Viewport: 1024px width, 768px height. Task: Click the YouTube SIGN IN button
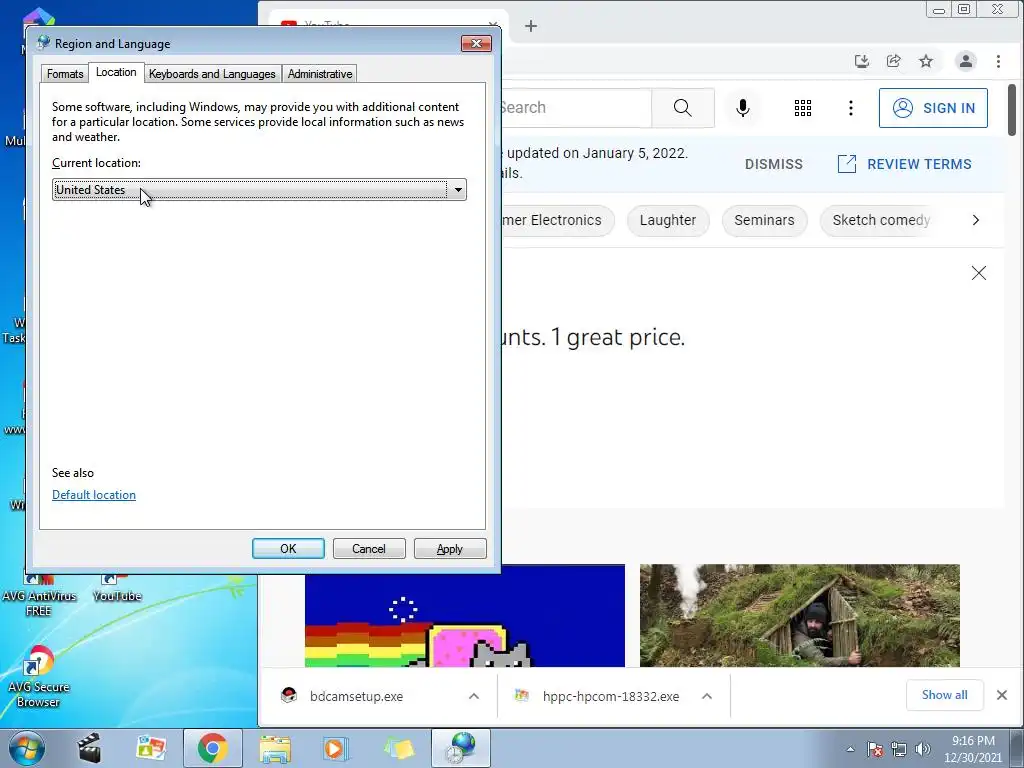(933, 108)
